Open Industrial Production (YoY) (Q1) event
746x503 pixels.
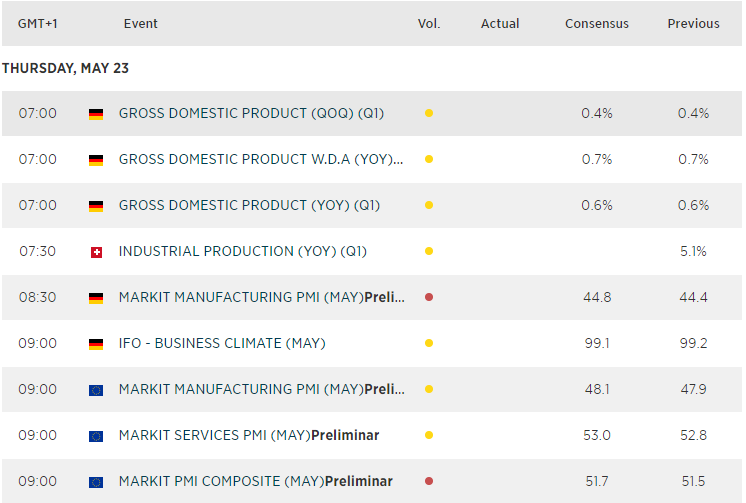(x=242, y=252)
